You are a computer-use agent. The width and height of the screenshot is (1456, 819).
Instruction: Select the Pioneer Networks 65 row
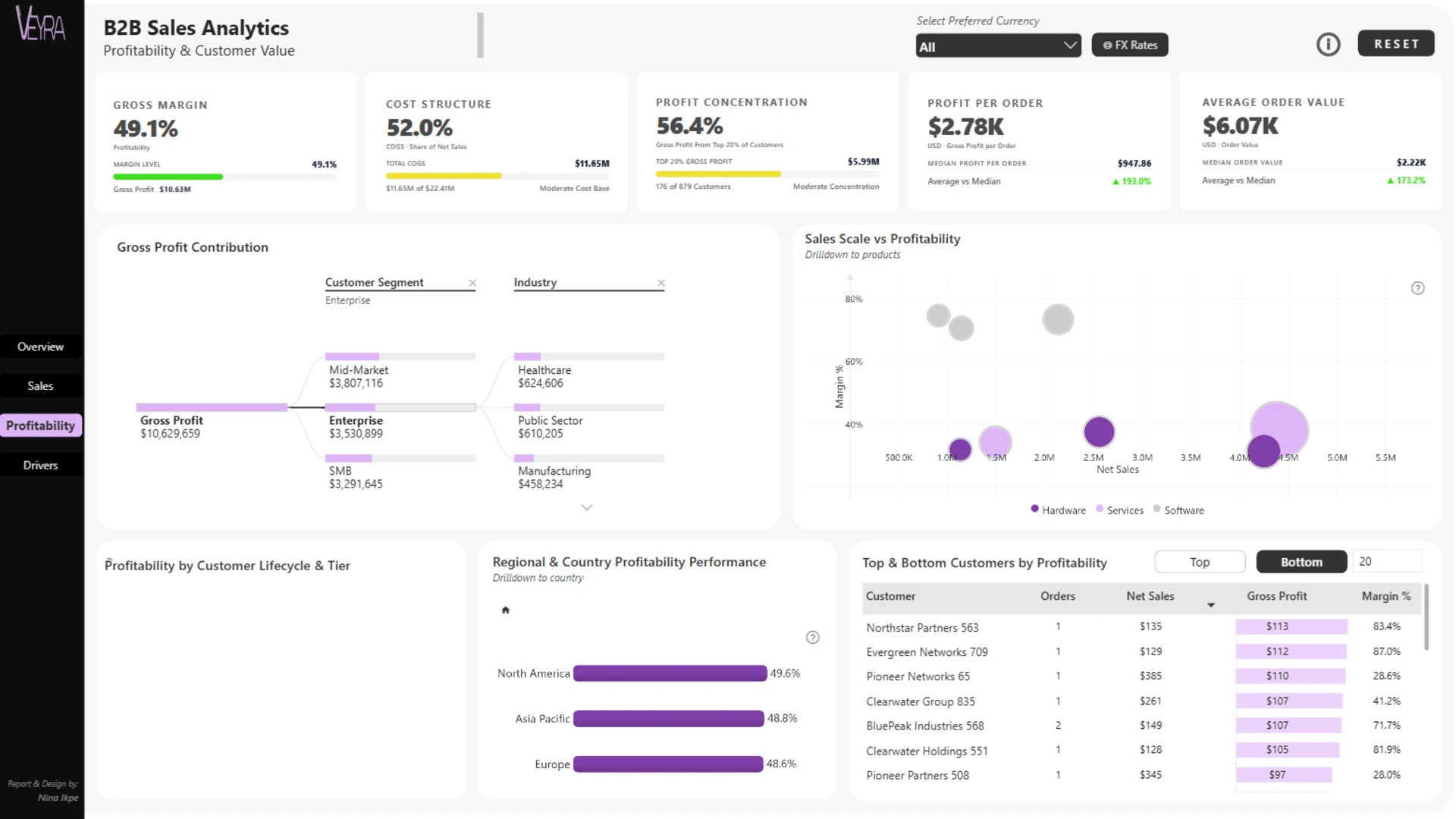[1141, 676]
